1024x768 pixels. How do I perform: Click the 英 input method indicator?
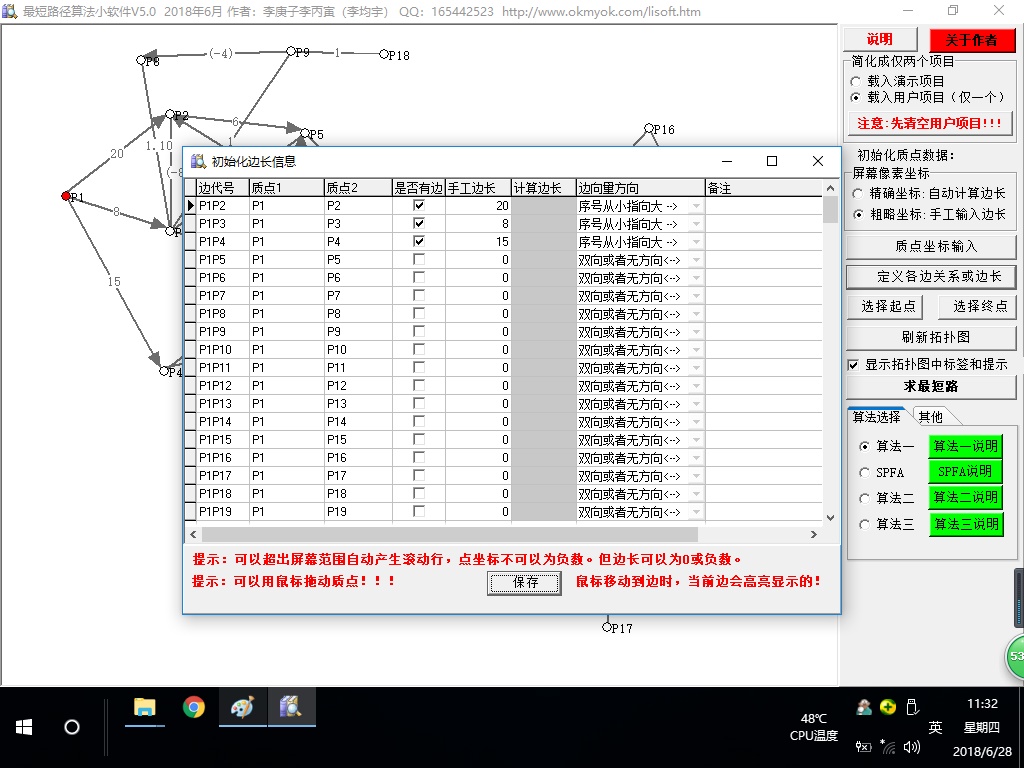[935, 728]
